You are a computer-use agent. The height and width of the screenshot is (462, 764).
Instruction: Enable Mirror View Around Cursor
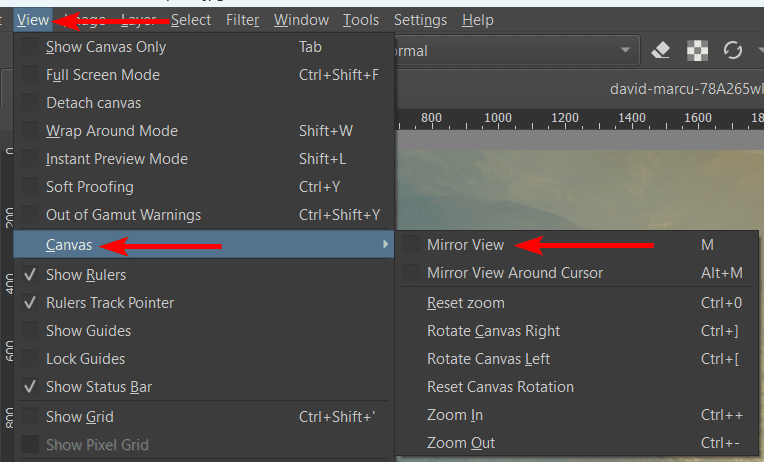pyautogui.click(x=411, y=273)
